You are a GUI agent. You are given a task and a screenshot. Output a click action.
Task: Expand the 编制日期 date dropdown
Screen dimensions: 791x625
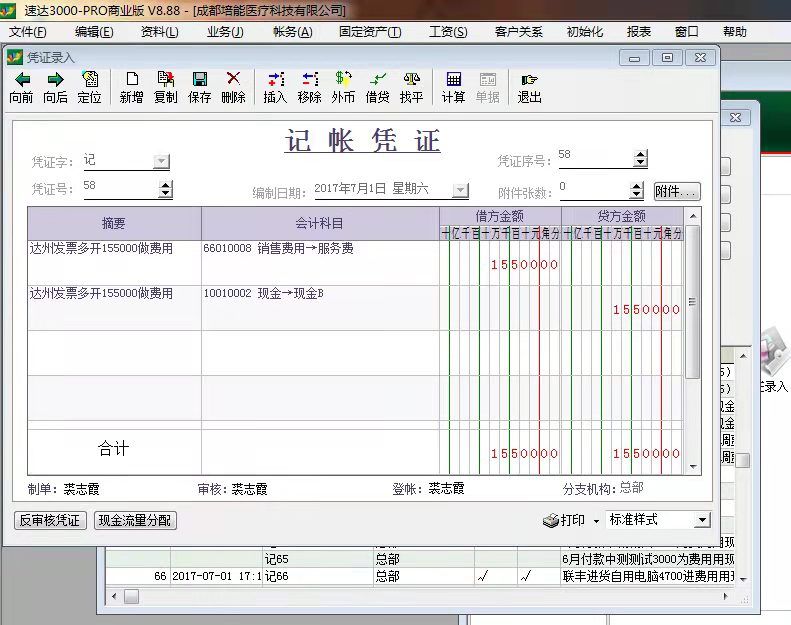point(460,190)
